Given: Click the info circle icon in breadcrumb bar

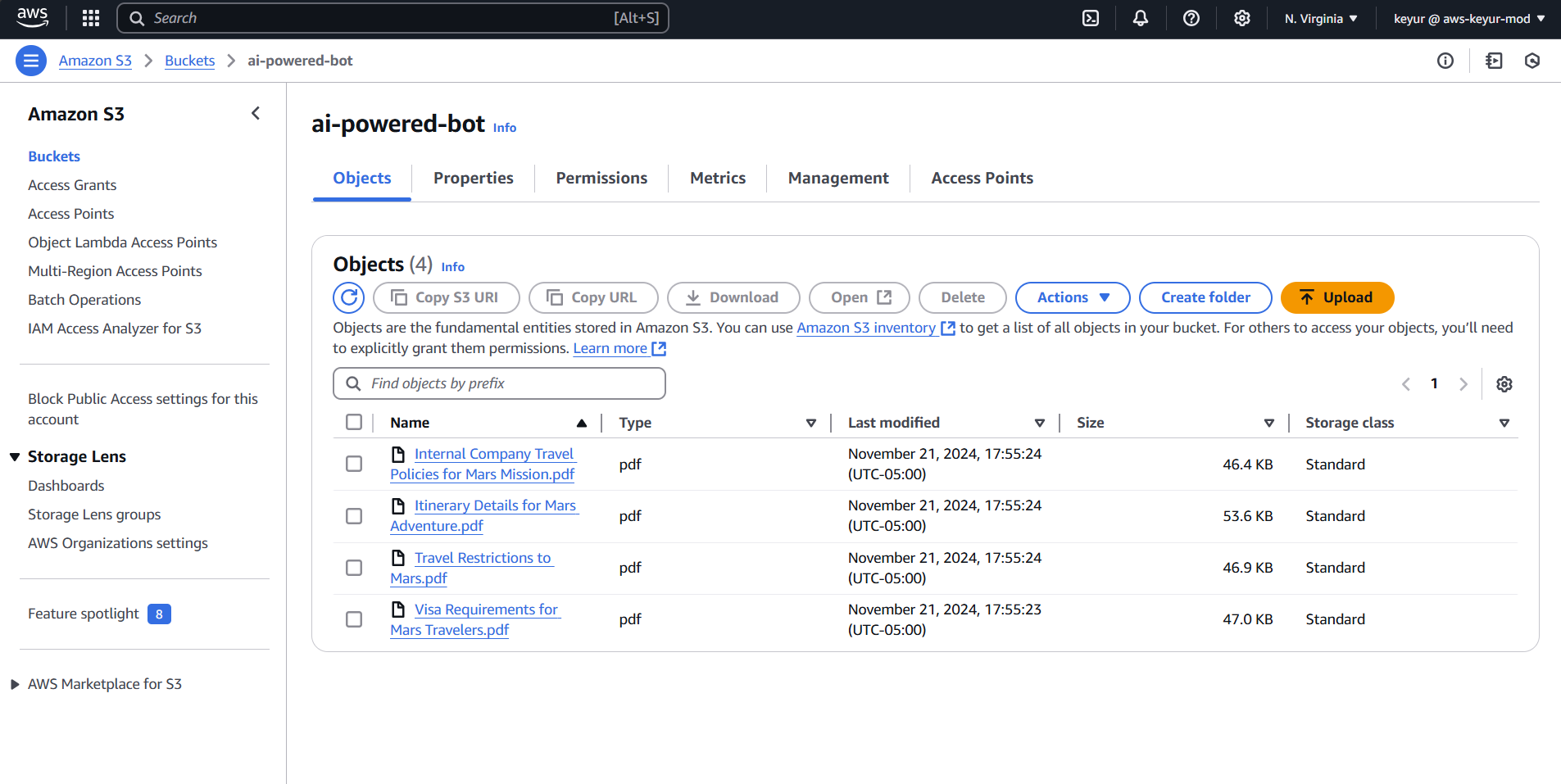Looking at the screenshot, I should 1445,61.
